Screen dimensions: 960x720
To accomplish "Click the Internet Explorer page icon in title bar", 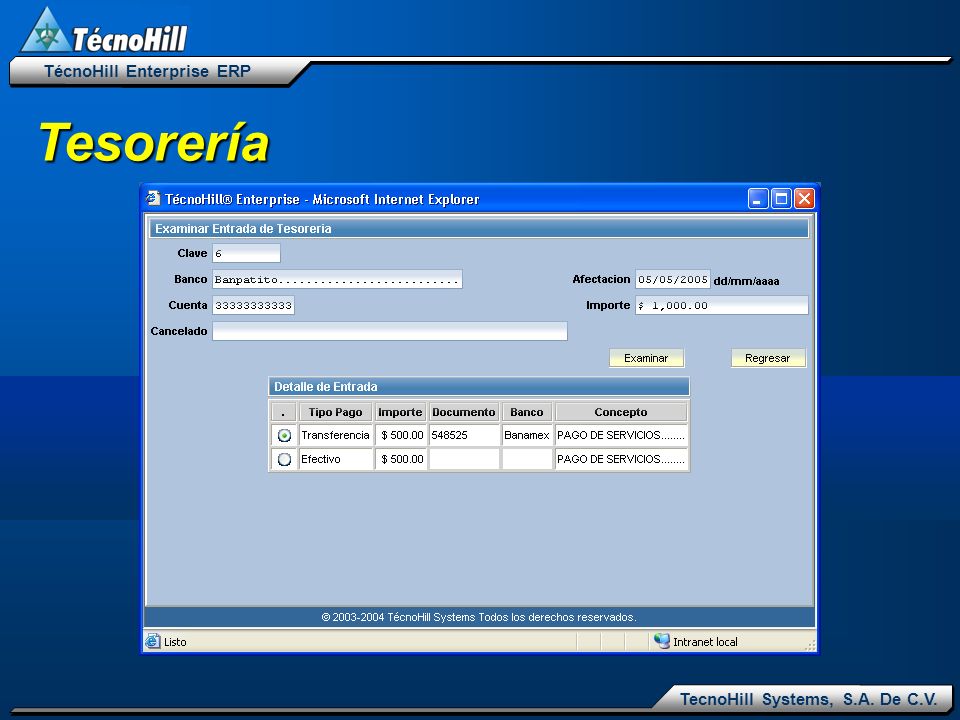I will point(153,199).
